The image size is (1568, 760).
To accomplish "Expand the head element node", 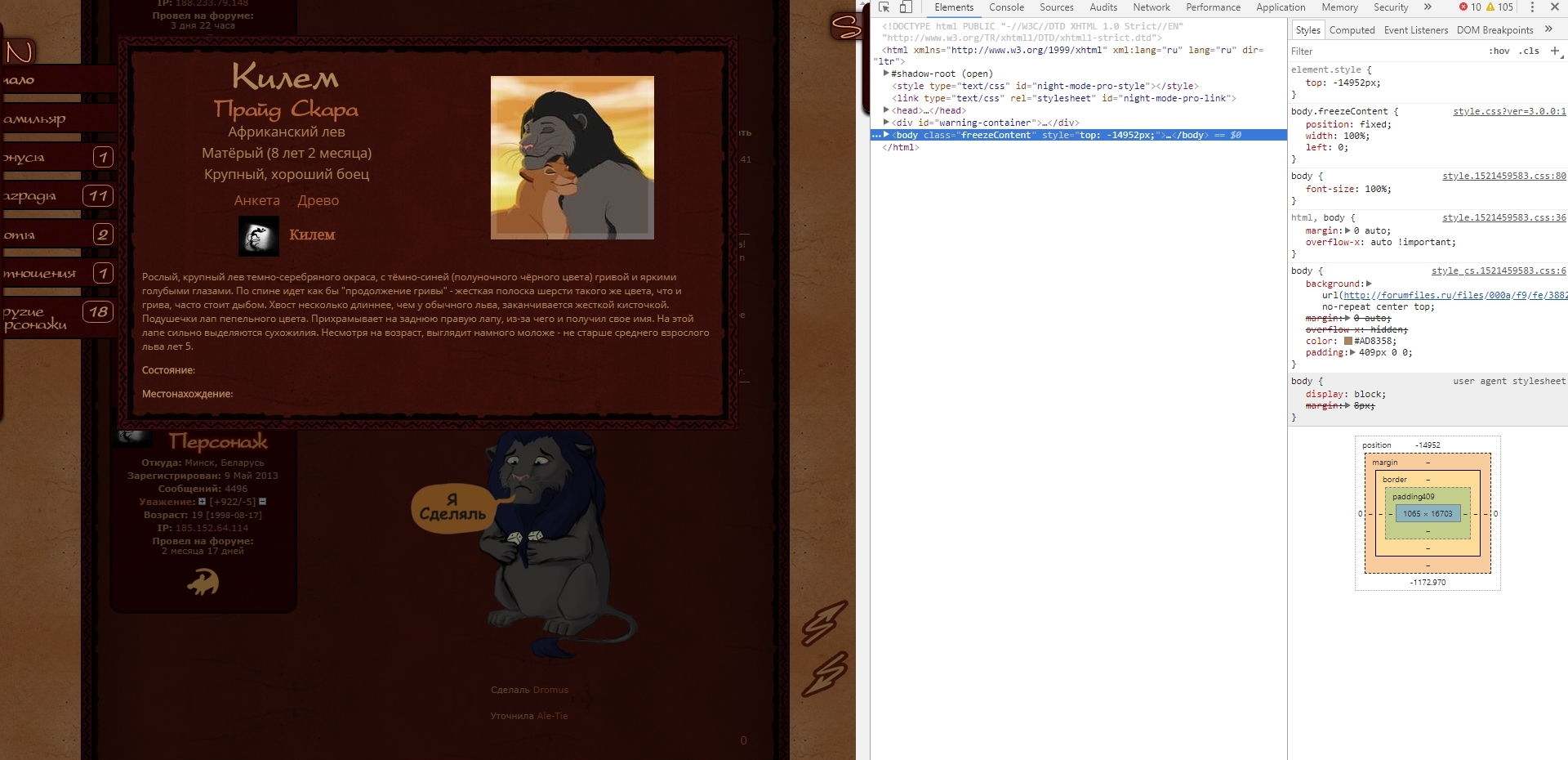I will point(886,110).
